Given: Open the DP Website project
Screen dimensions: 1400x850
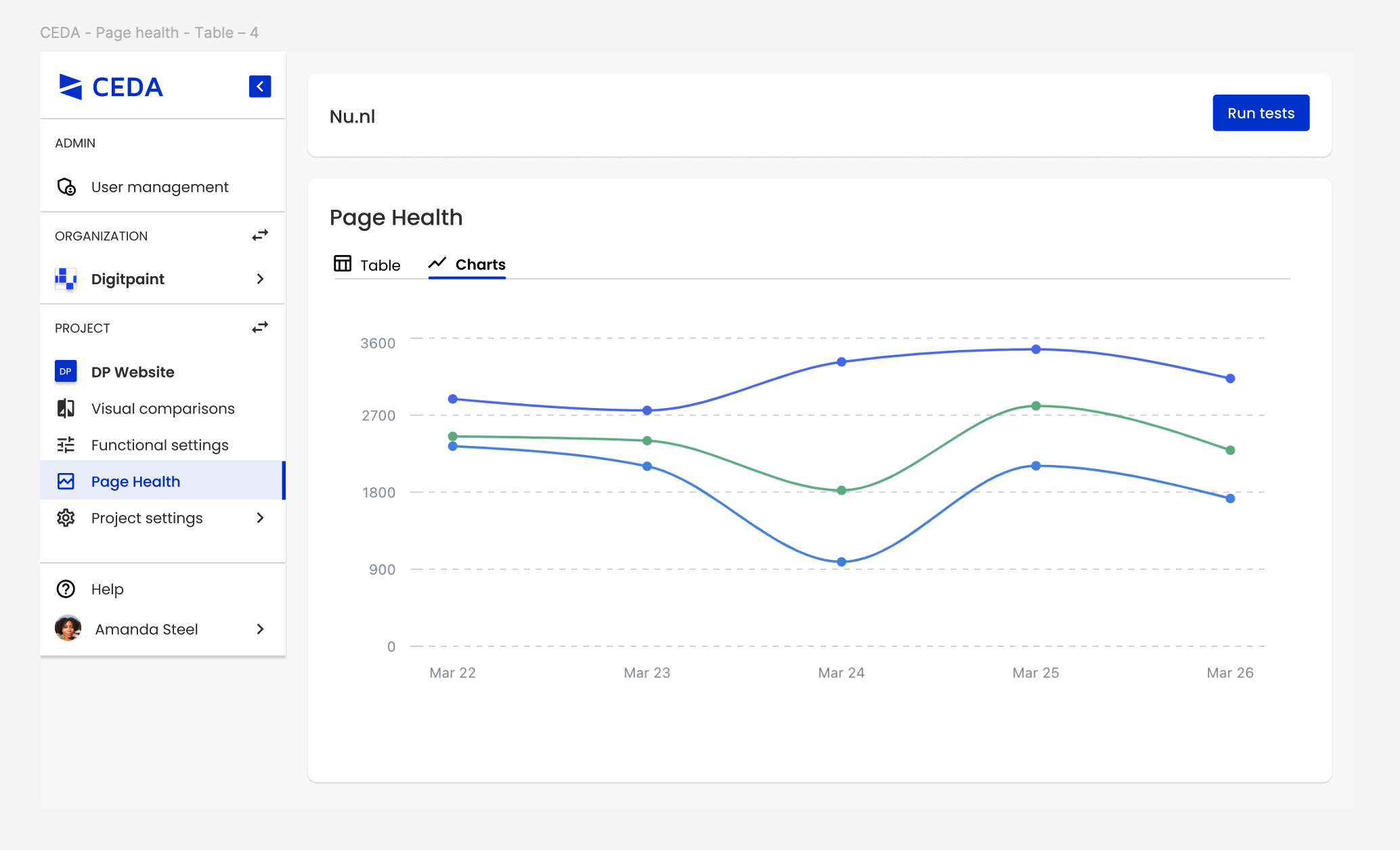Looking at the screenshot, I should 133,372.
